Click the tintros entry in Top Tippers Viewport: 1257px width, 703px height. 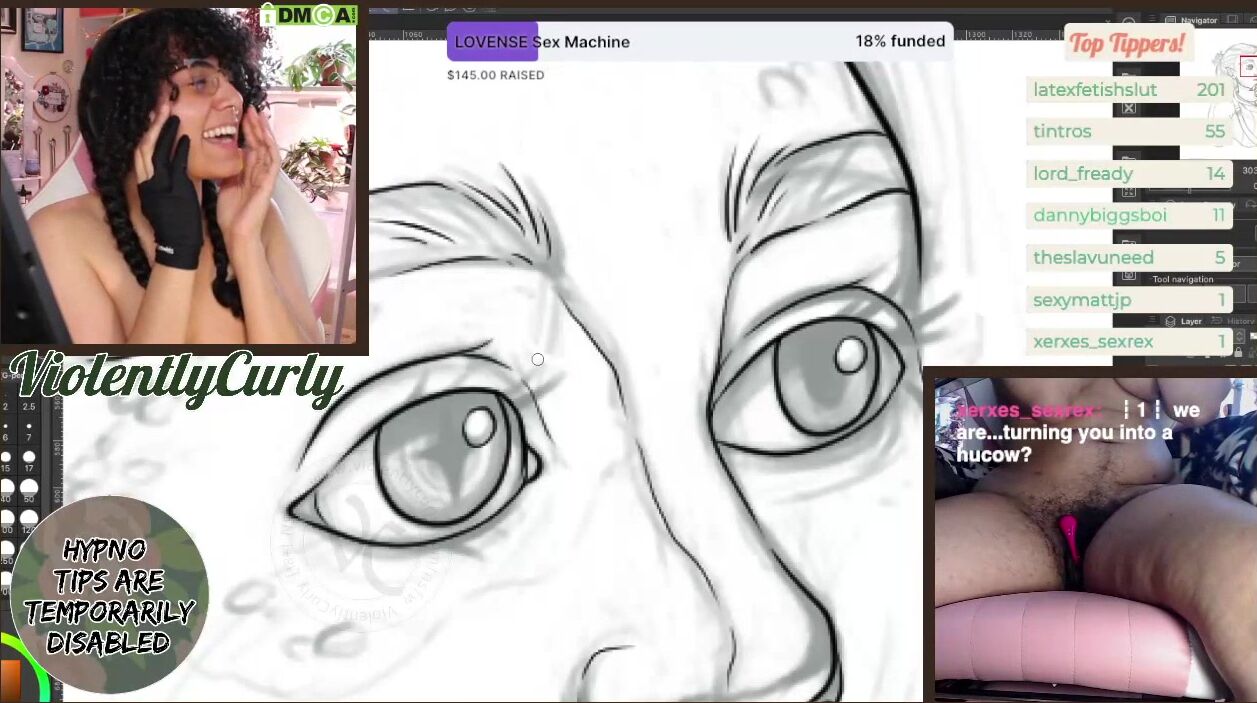(x=1128, y=132)
